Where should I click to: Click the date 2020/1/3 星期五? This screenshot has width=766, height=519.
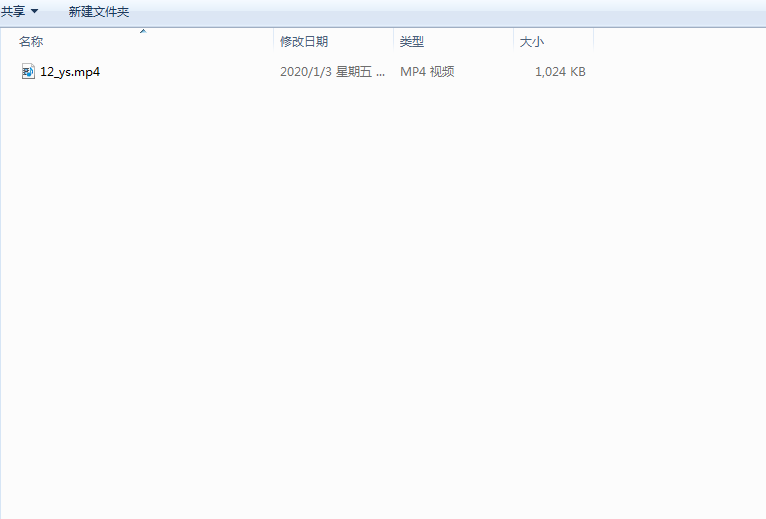coord(332,72)
